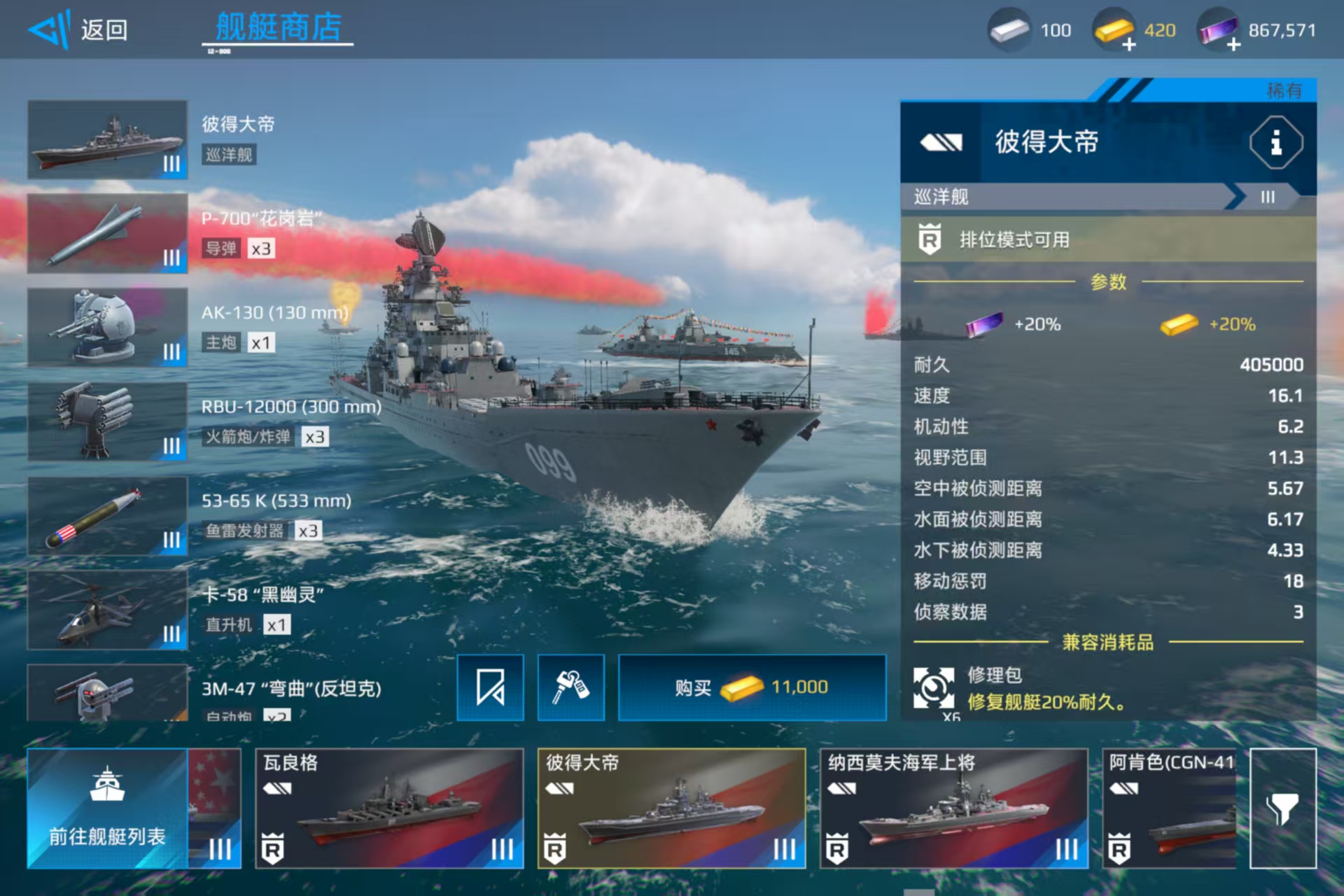Select the 阿肯色(CGN-41) ship card

pyautogui.click(x=1170, y=808)
